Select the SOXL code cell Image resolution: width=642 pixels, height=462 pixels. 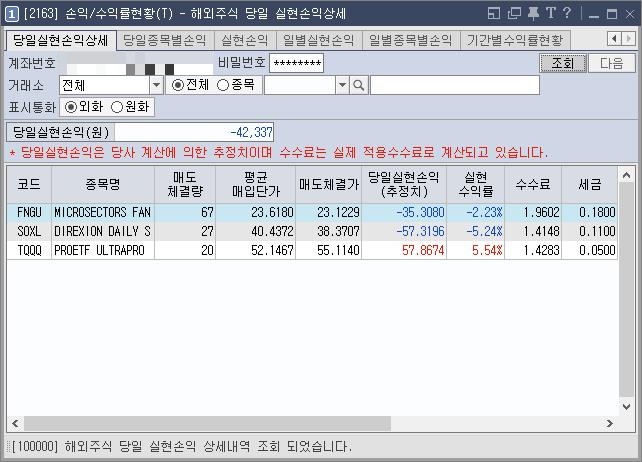(x=29, y=231)
